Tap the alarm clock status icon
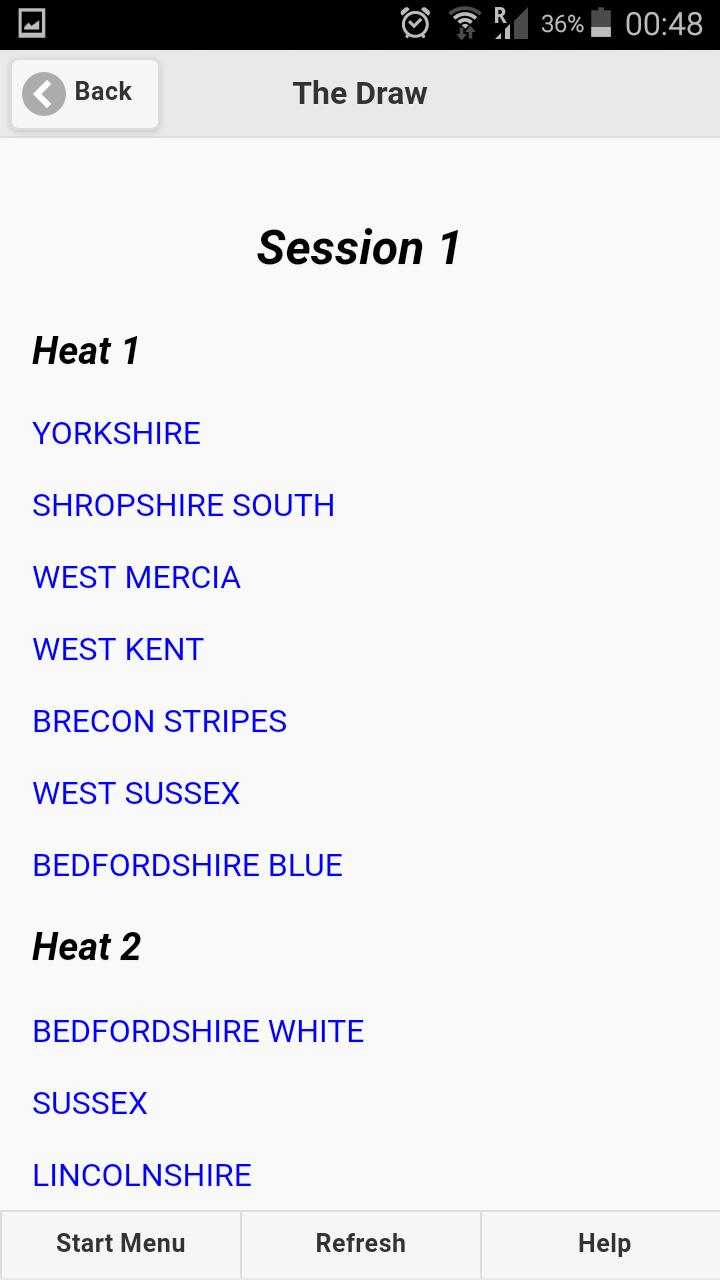 (x=415, y=23)
